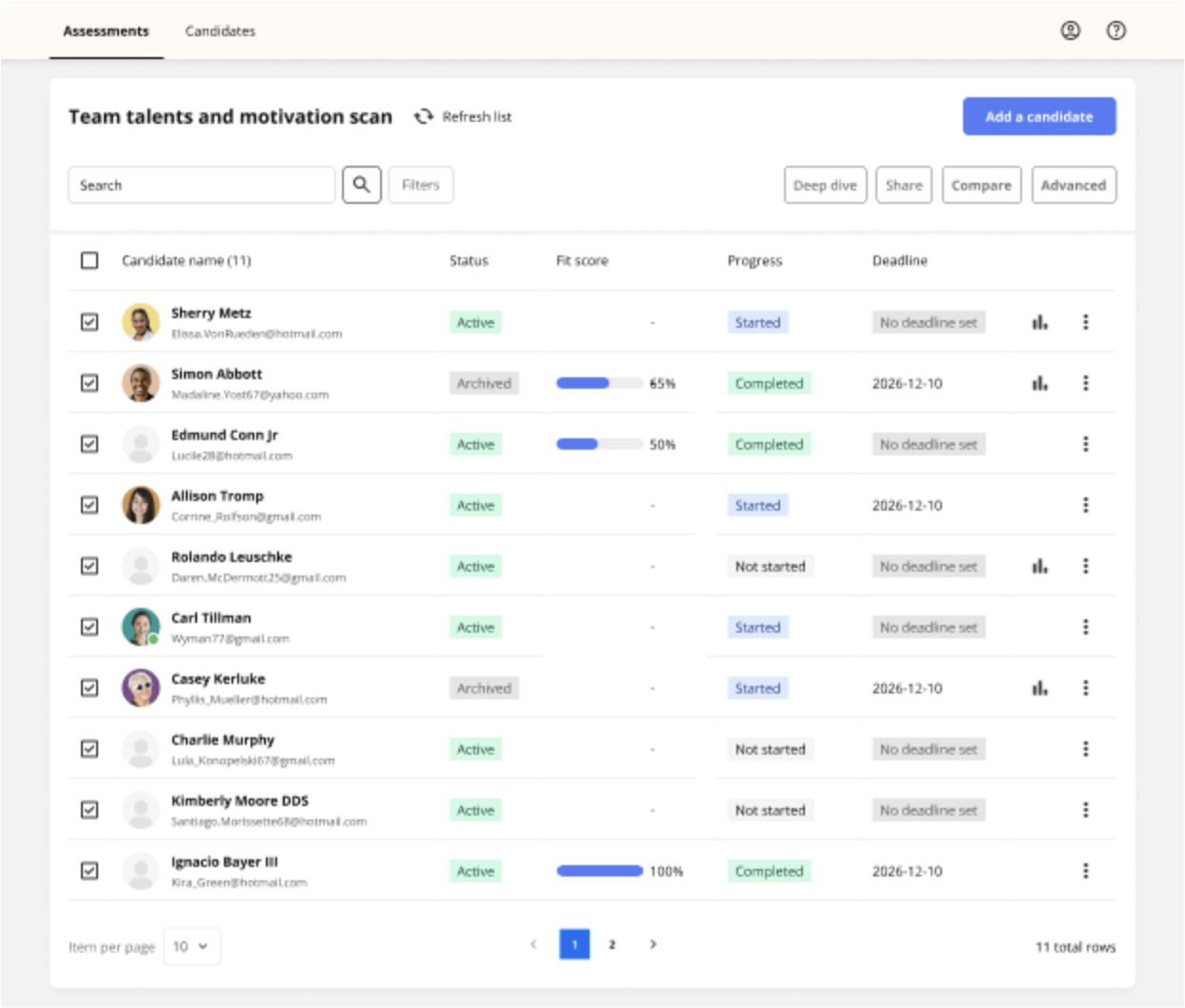Image resolution: width=1185 pixels, height=1008 pixels.
Task: Go to next page with right chevron
Action: [x=653, y=944]
